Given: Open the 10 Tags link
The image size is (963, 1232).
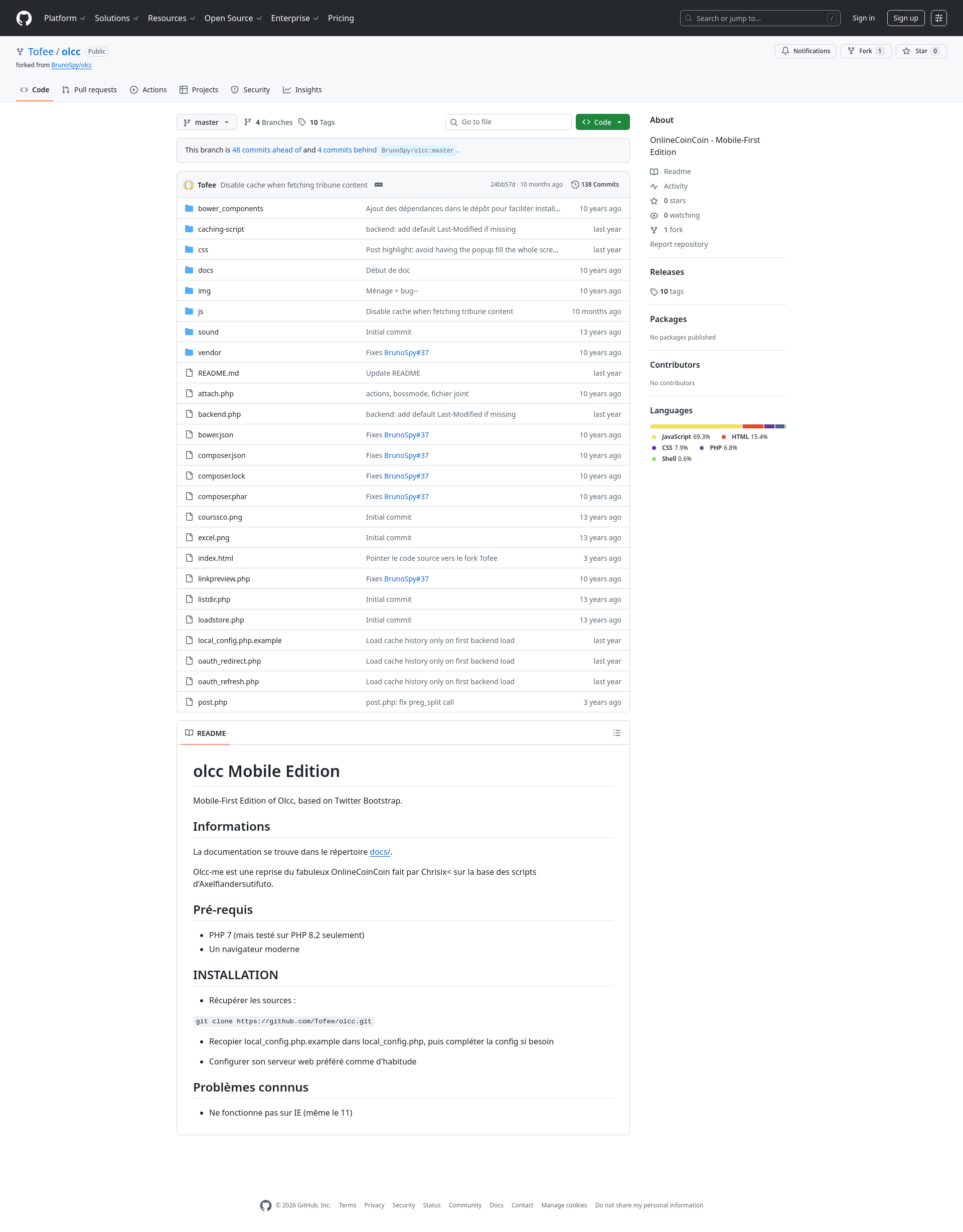Looking at the screenshot, I should point(316,122).
